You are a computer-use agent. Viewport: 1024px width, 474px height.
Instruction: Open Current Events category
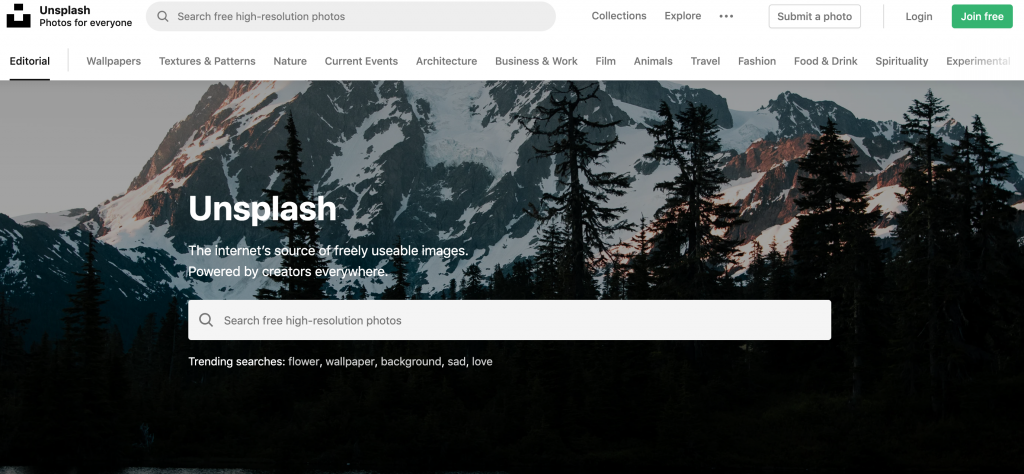[x=361, y=61]
